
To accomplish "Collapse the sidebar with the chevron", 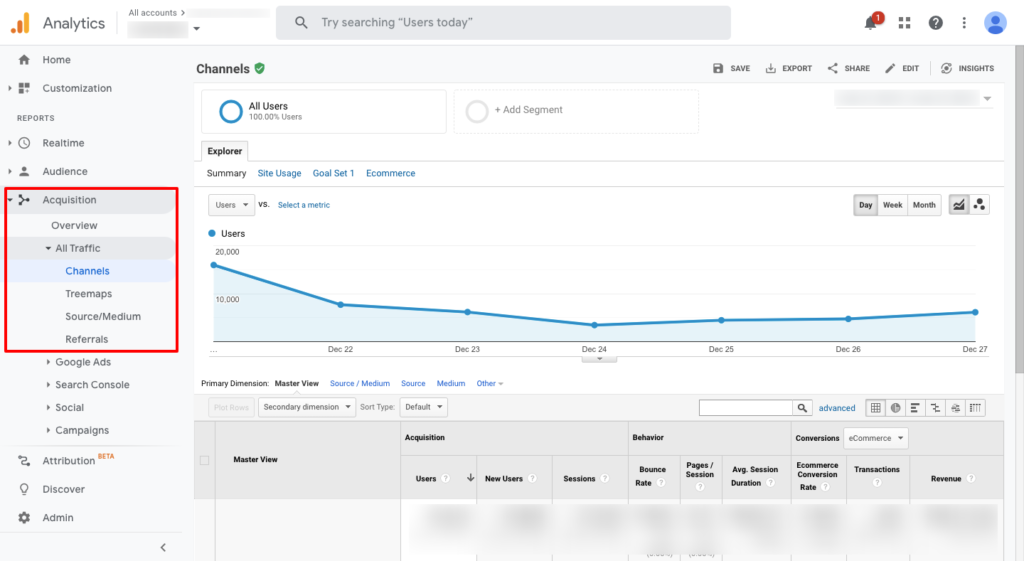I will (x=163, y=547).
